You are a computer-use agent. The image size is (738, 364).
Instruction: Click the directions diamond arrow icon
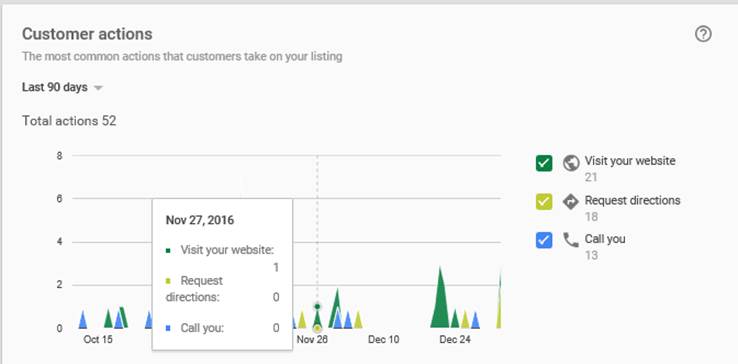570,202
